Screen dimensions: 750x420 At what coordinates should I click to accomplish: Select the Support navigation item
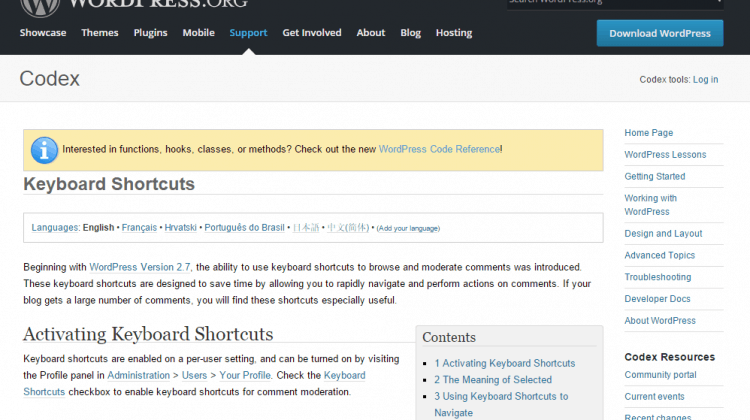click(x=248, y=33)
